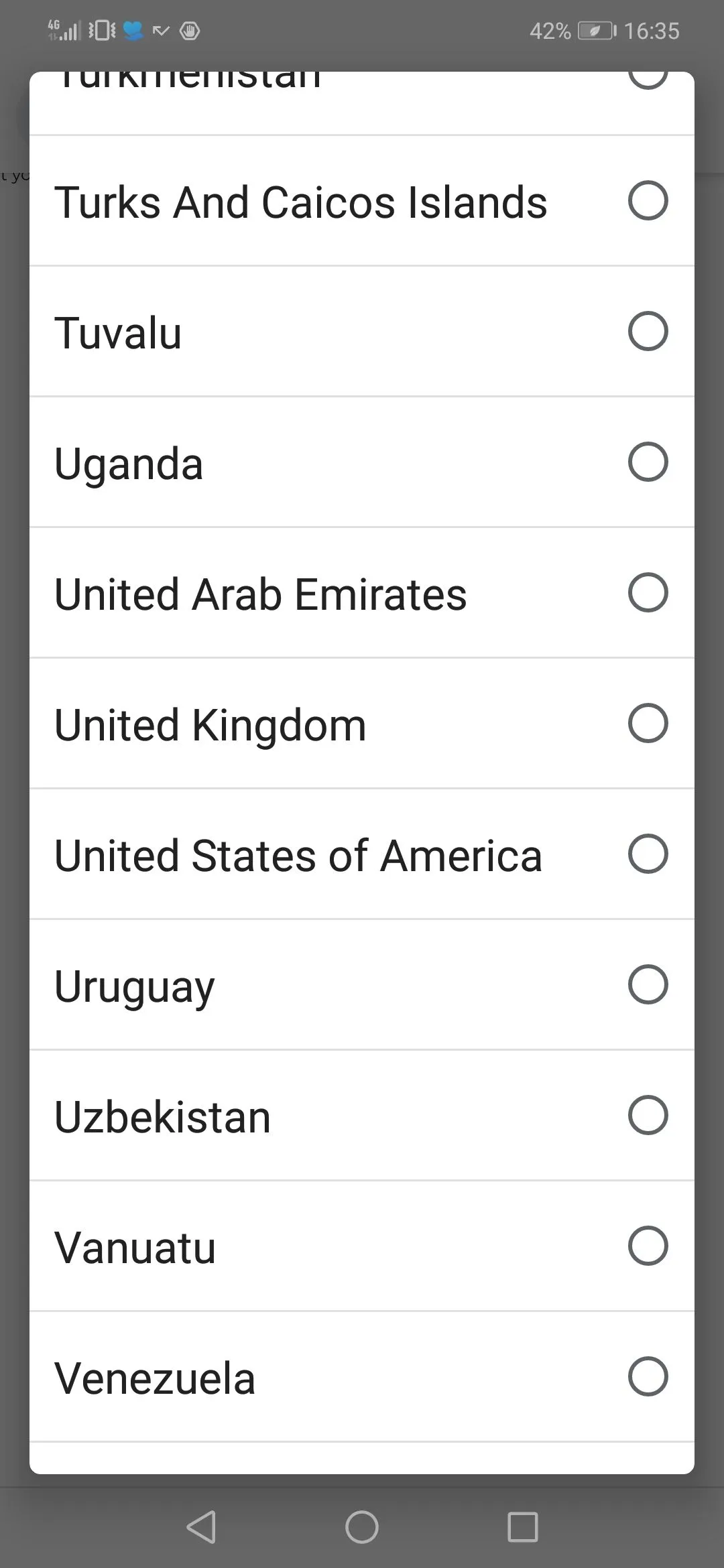Select United Arab Emirates radio button
Screen dimensions: 724x1568
coord(648,592)
